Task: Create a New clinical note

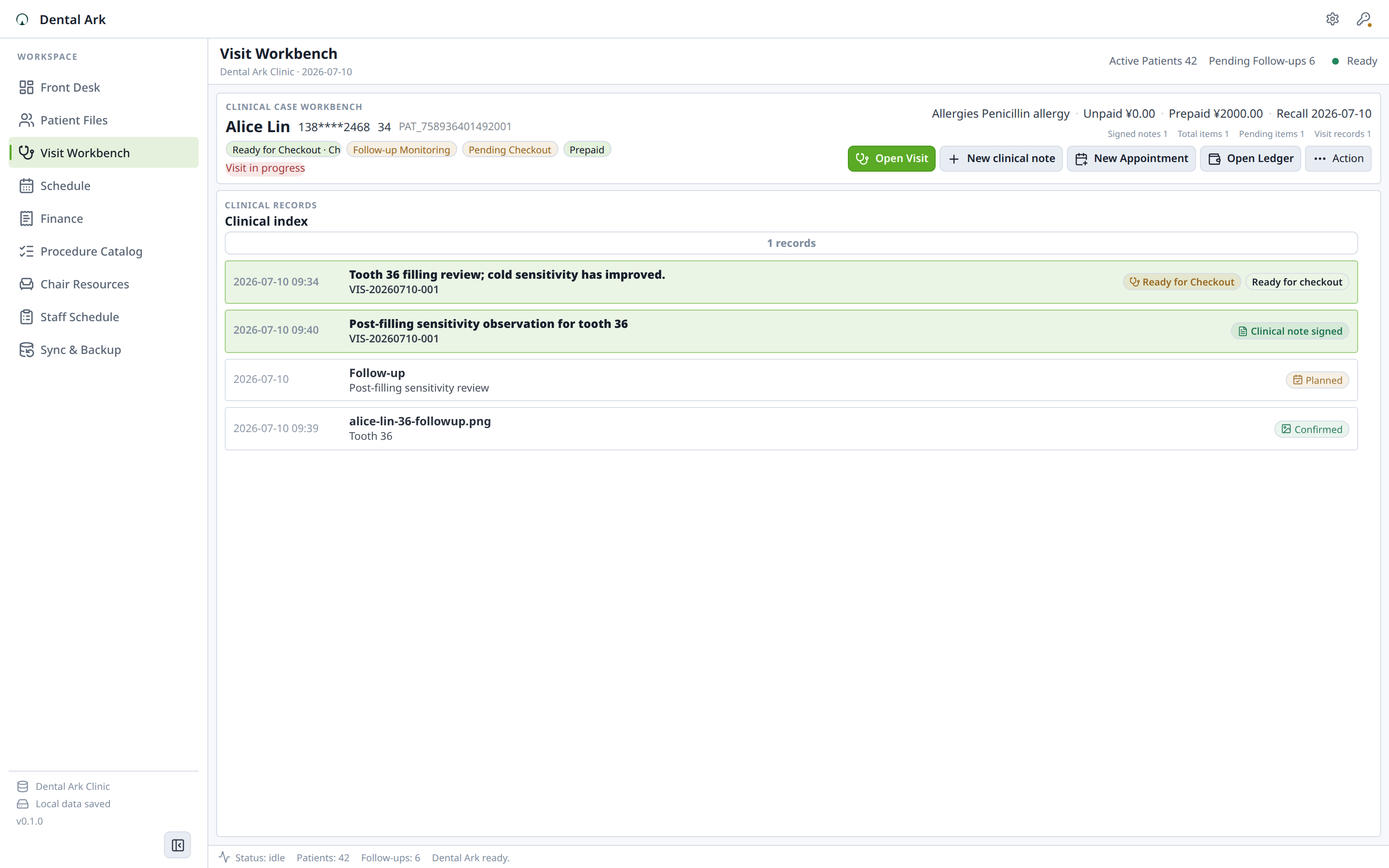Action: (x=1001, y=159)
